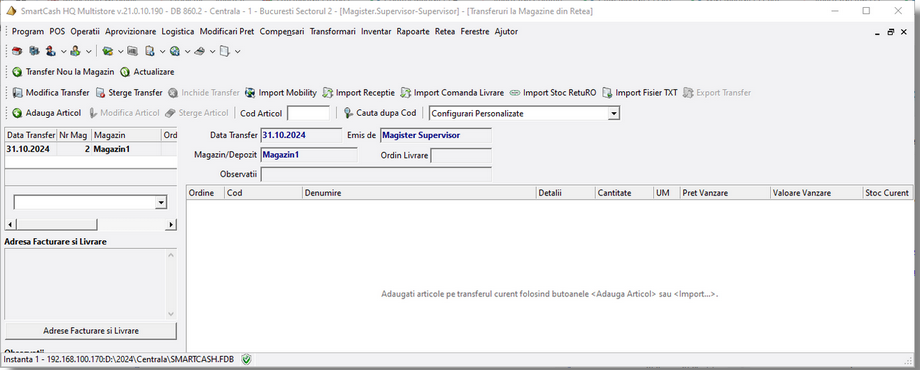Click Adauga Articol to add item

[46, 113]
